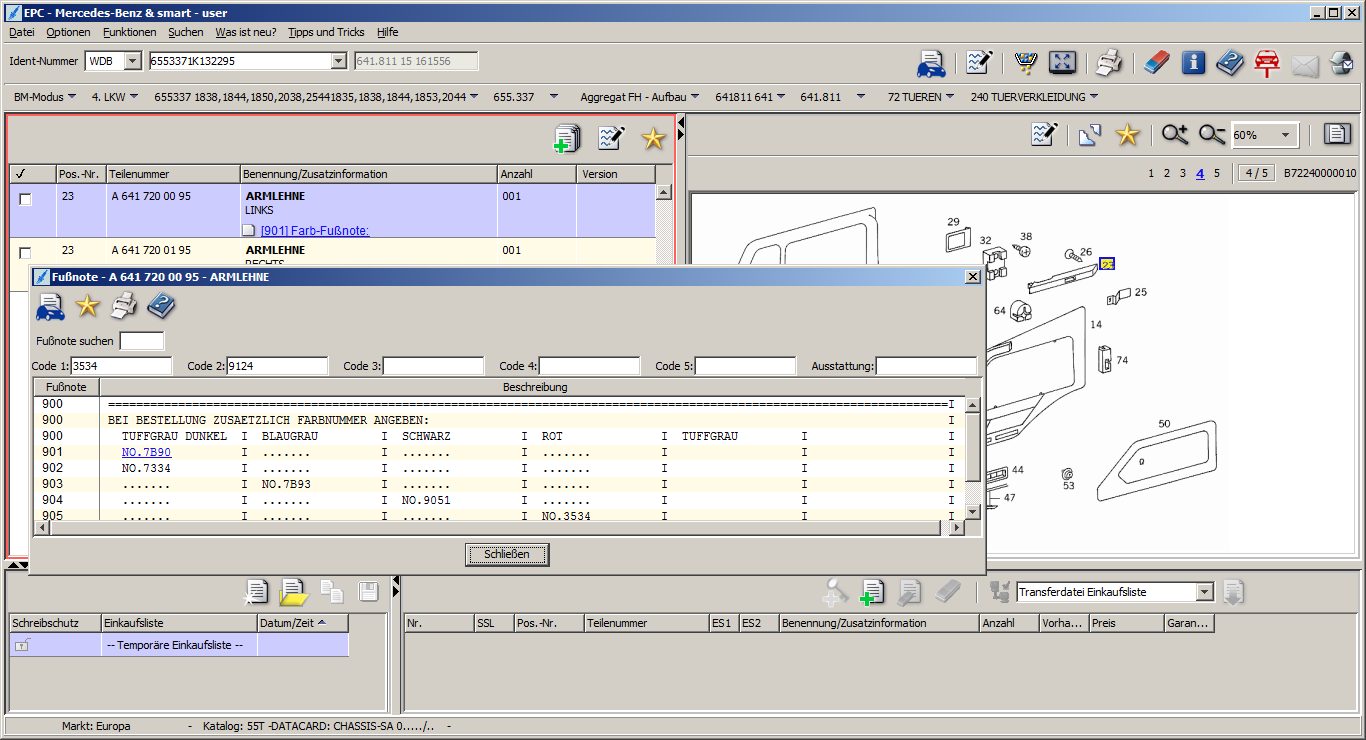The width and height of the screenshot is (1366, 740).
Task: Click add item green plus in shopping list toolbar
Action: pos(872,592)
